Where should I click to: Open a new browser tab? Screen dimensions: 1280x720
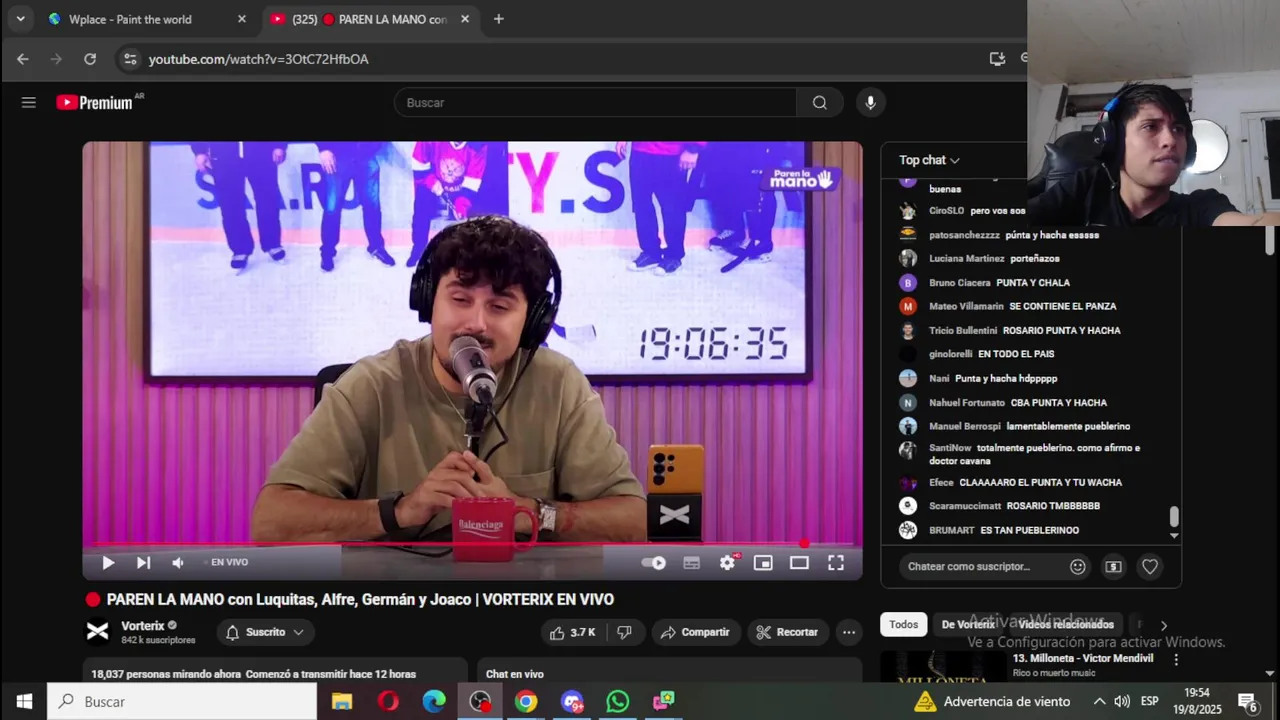tap(499, 19)
